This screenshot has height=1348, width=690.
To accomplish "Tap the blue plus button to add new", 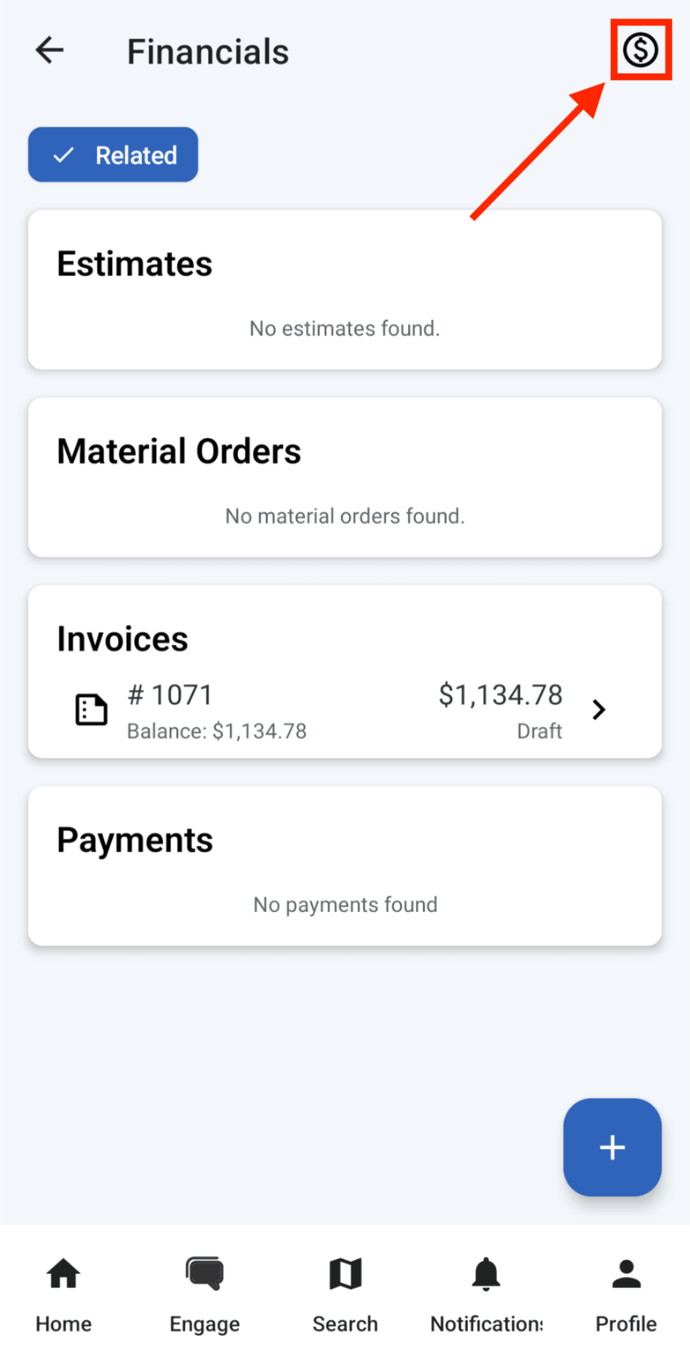I will point(612,1147).
